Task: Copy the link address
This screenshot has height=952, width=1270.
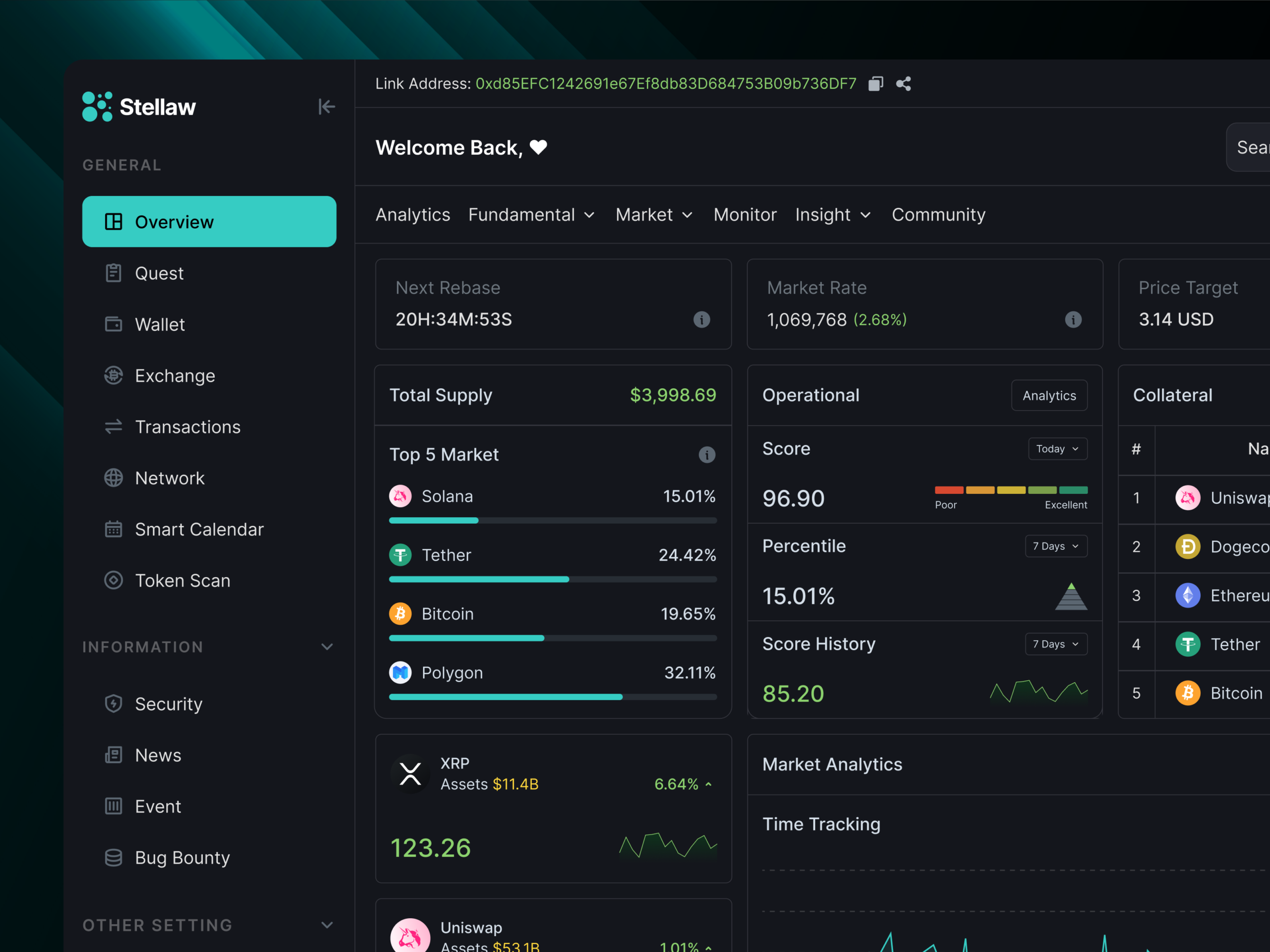Action: [x=875, y=83]
